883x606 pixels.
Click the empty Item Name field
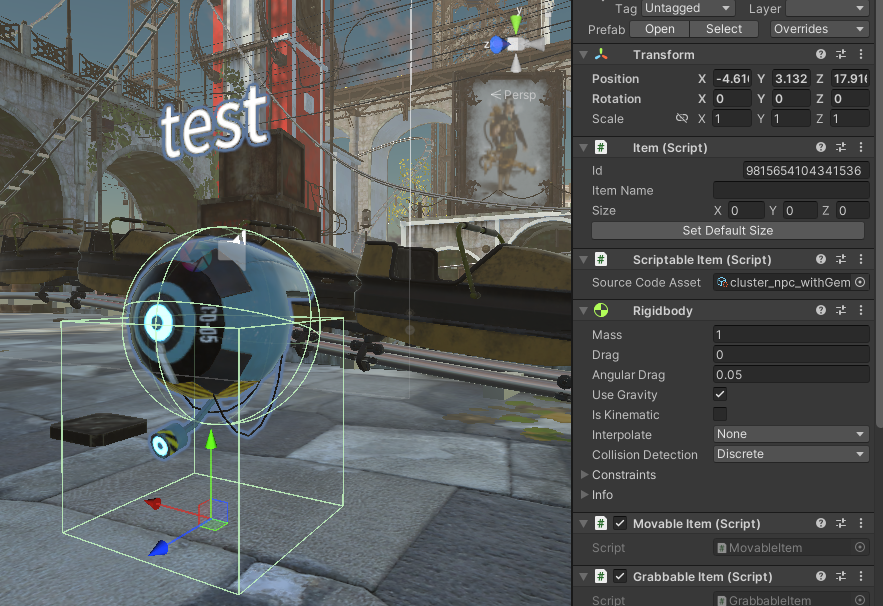click(x=791, y=190)
